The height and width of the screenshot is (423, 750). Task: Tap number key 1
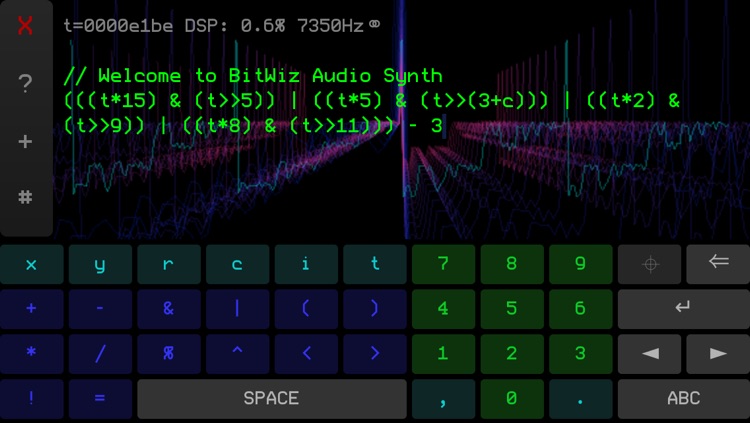pyautogui.click(x=443, y=354)
